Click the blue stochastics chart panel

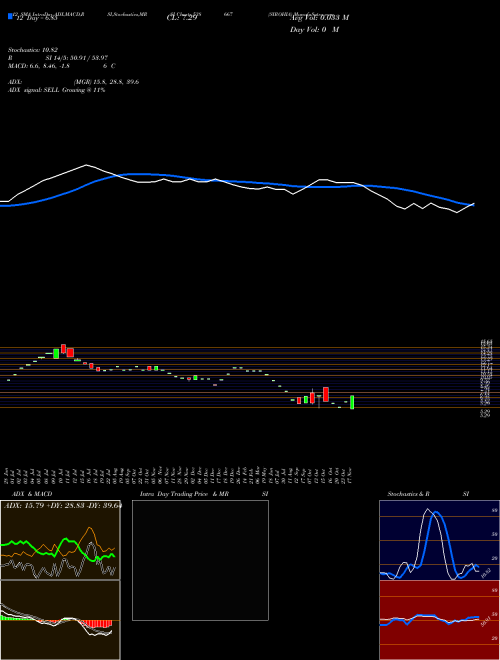[x=439, y=540]
